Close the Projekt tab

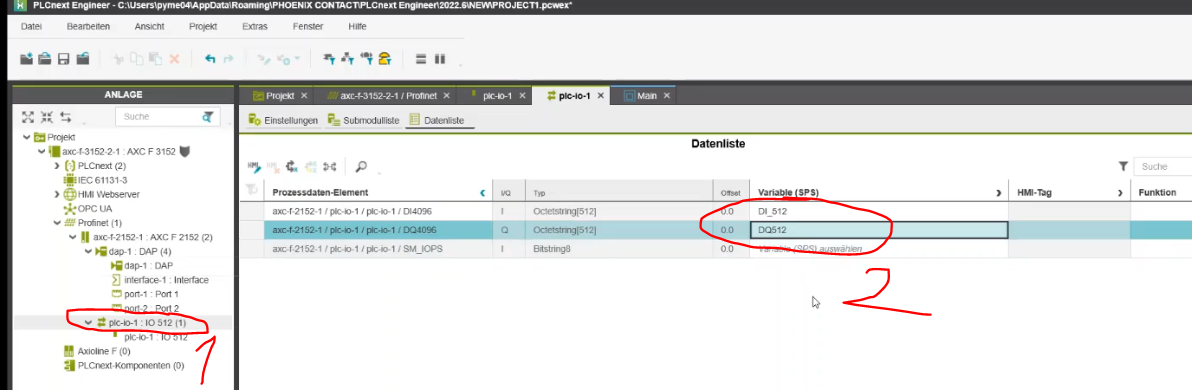(304, 96)
